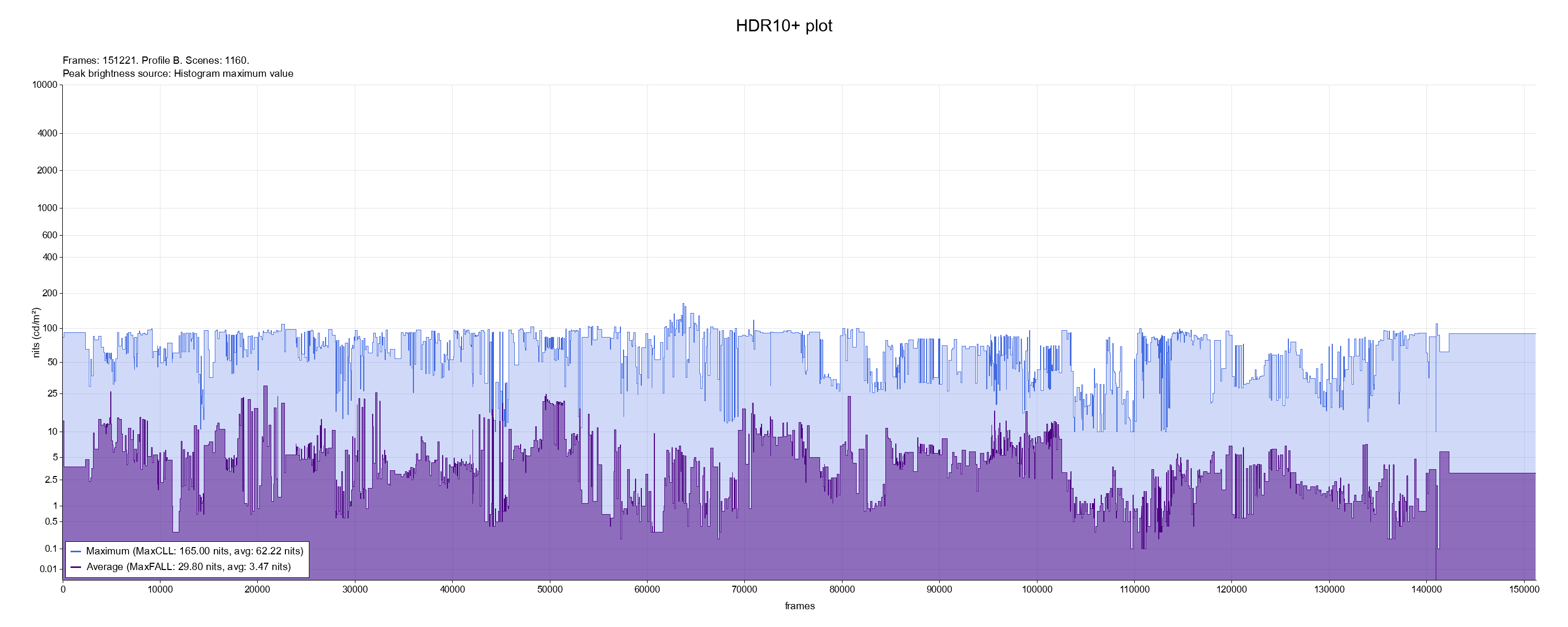The width and height of the screenshot is (1568, 627).
Task: Click the 25 y-axis tick label
Action: pyautogui.click(x=52, y=393)
